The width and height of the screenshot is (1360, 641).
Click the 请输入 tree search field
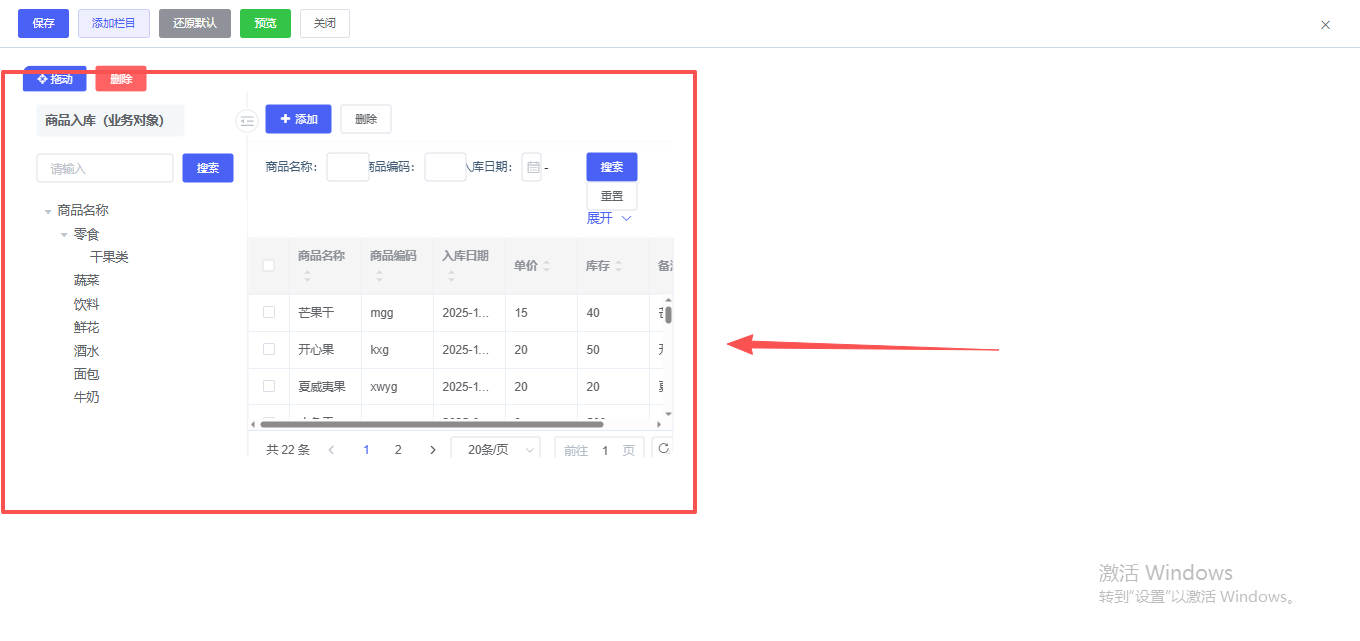point(105,168)
